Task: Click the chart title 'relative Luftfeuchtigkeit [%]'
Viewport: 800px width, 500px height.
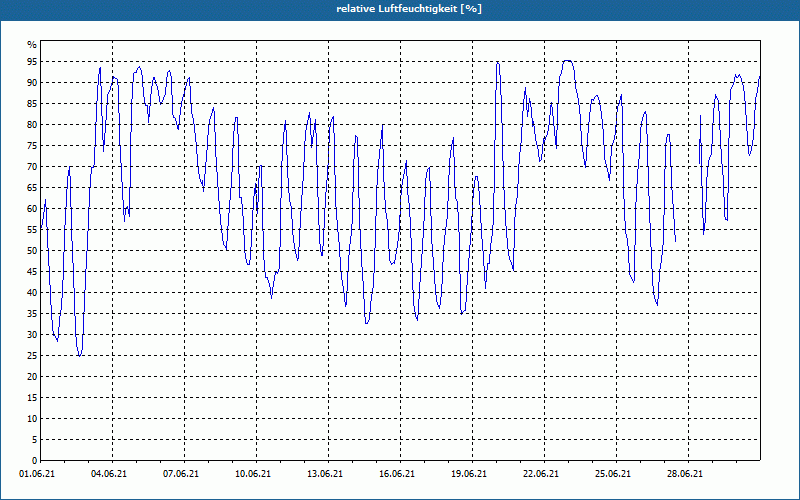Action: 409,9
